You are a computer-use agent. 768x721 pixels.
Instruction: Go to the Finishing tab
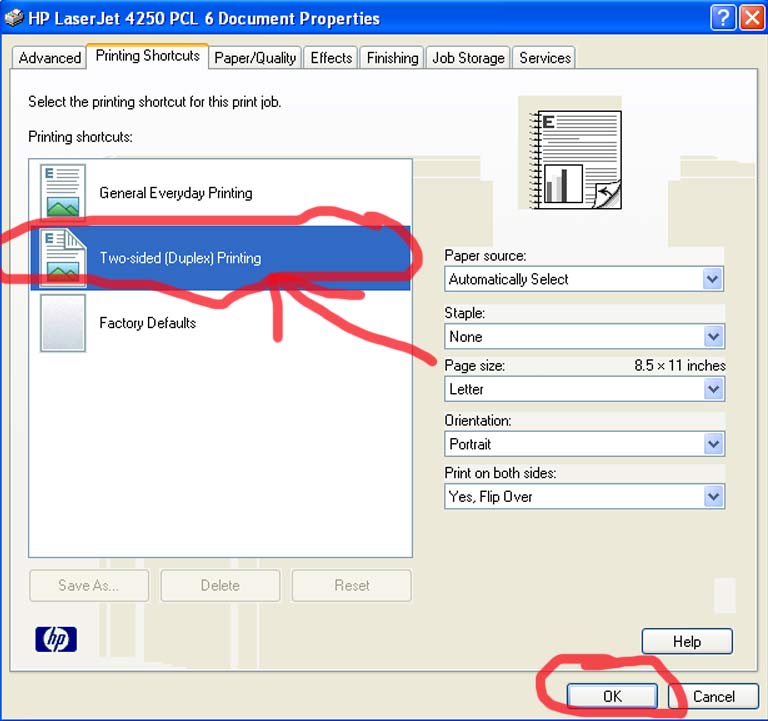pos(392,58)
